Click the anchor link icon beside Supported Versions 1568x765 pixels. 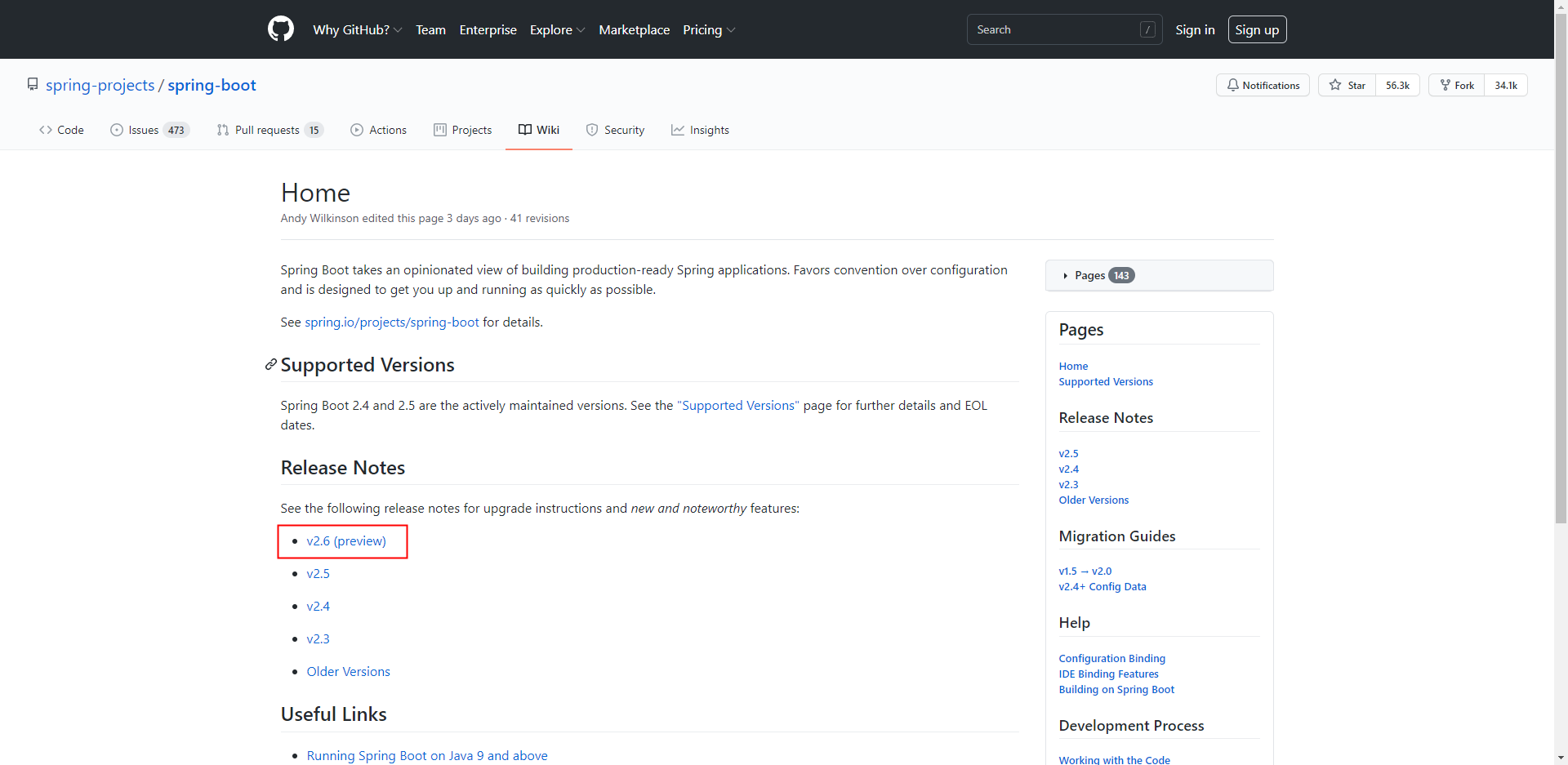(x=270, y=365)
